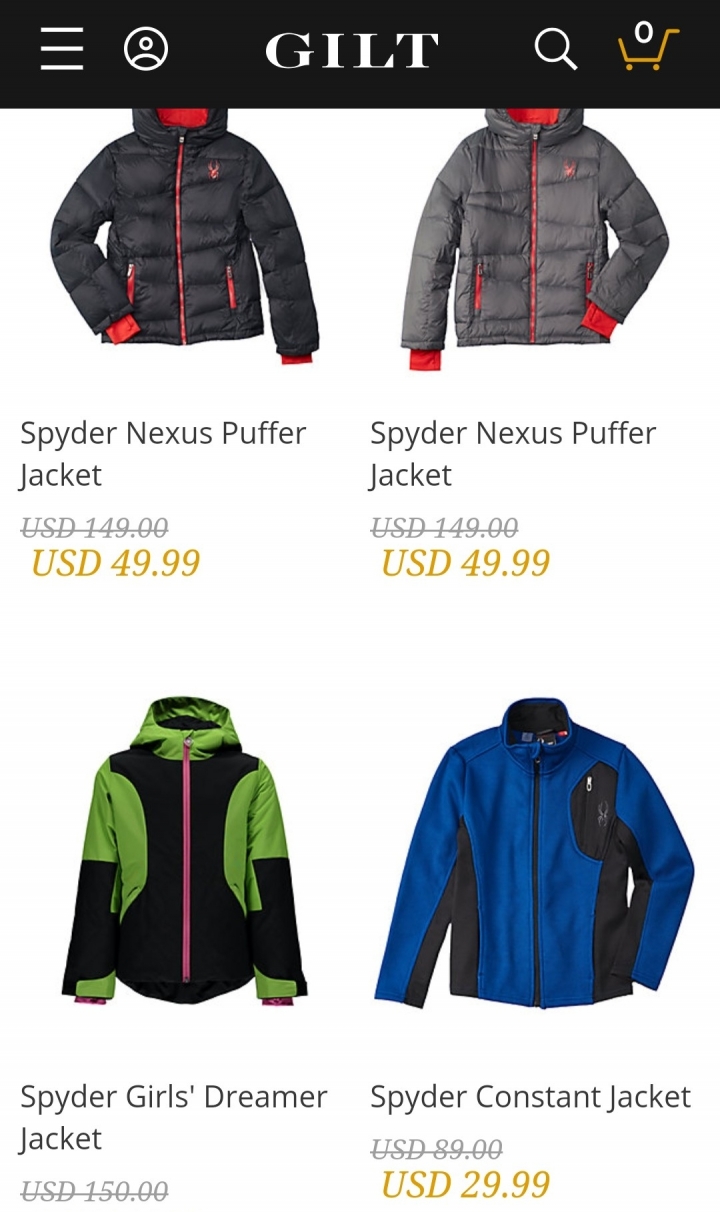Select the Nexus Puffer Jacket title below the black jacket
This screenshot has height=1212, width=720.
point(163,454)
